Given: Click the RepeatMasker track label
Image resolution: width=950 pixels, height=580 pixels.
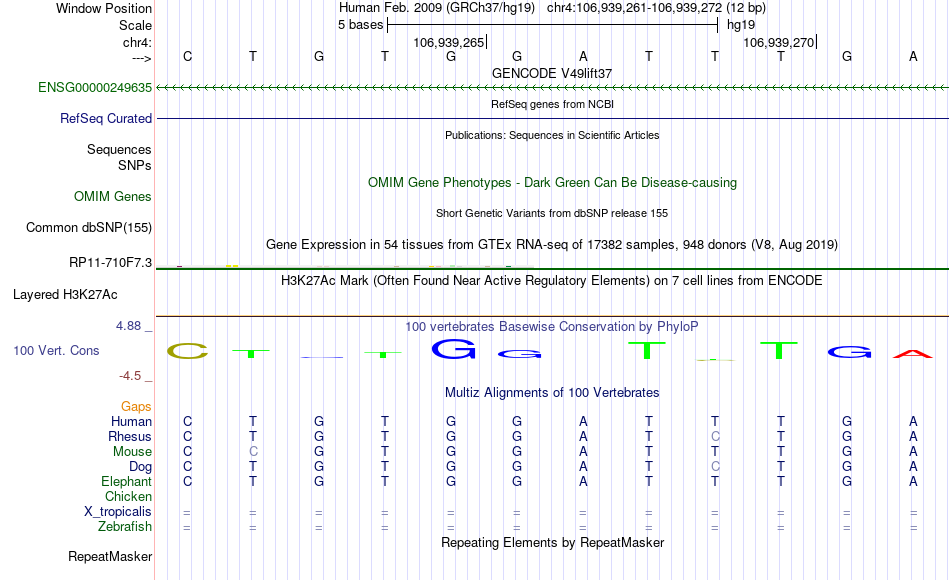Looking at the screenshot, I should pos(110,556).
